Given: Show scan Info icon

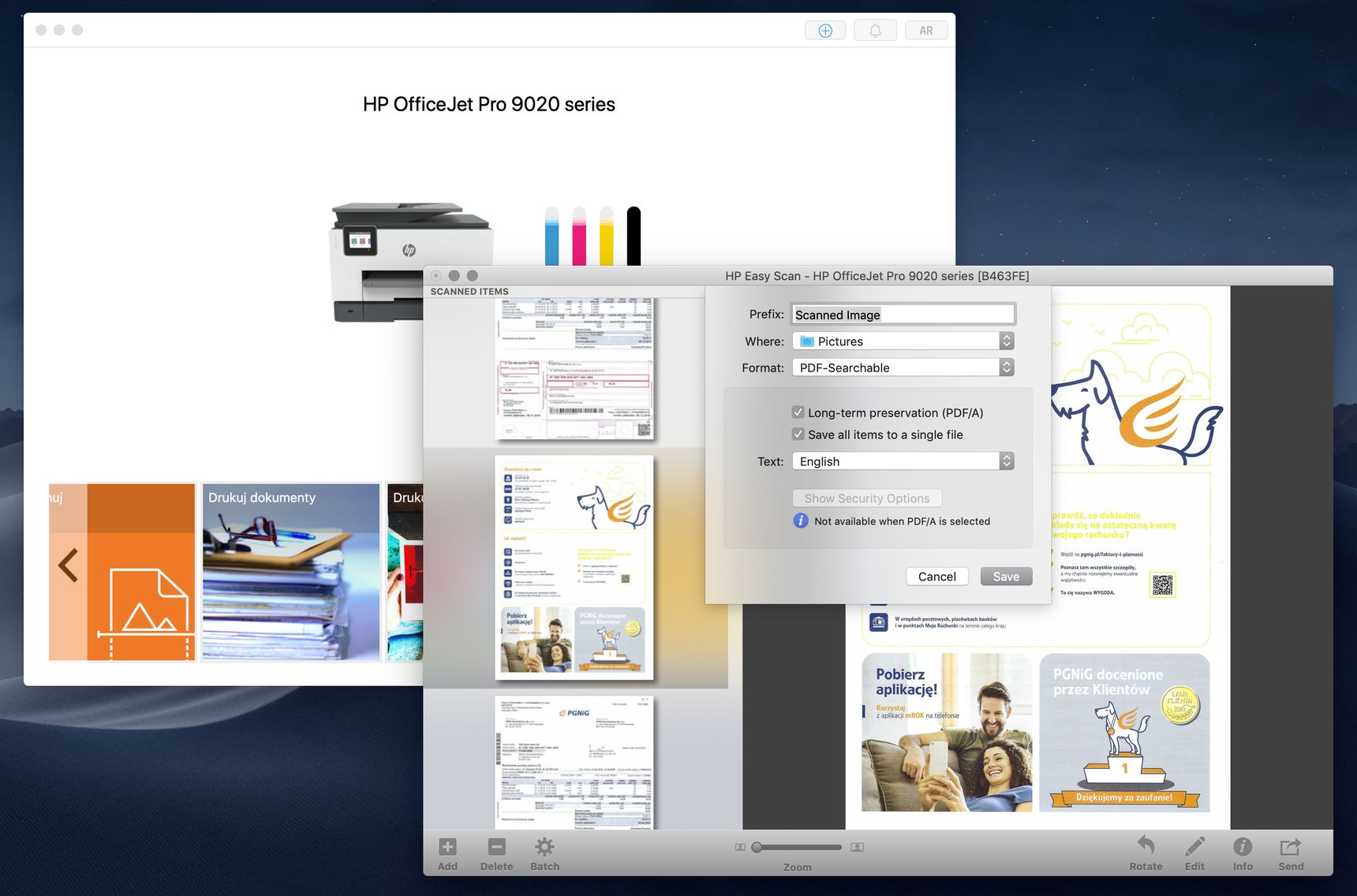Looking at the screenshot, I should pyautogui.click(x=1243, y=846).
